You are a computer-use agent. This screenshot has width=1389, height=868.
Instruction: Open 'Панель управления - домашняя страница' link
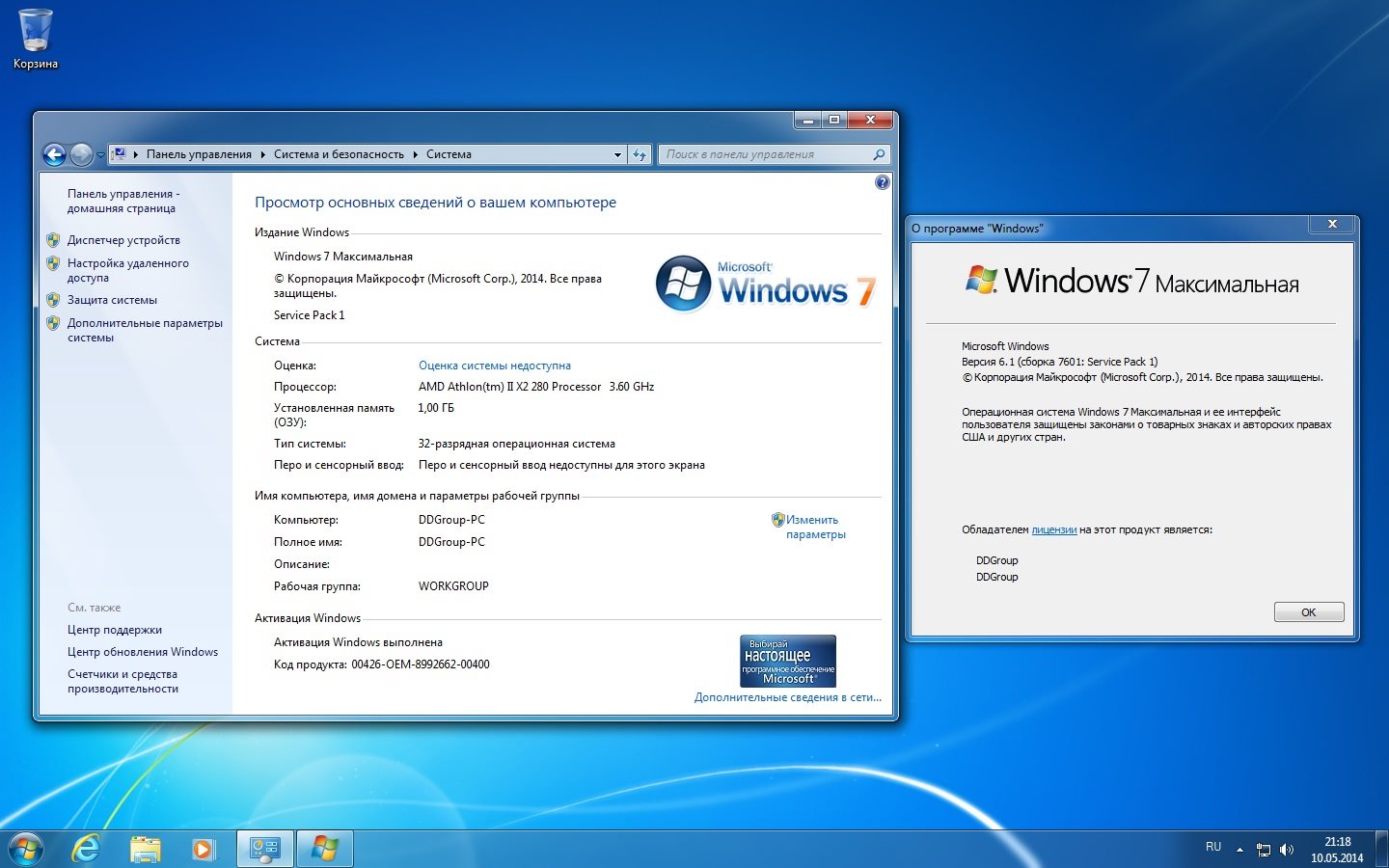click(123, 201)
